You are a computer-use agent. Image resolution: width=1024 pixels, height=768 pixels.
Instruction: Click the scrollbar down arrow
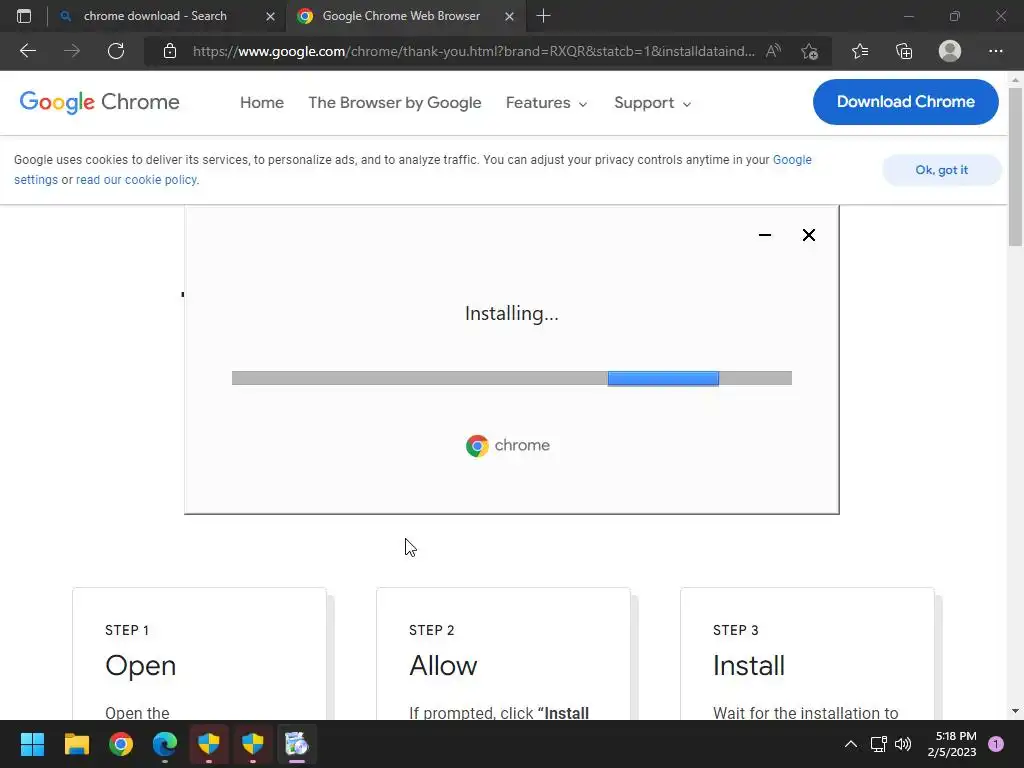pos(1015,711)
